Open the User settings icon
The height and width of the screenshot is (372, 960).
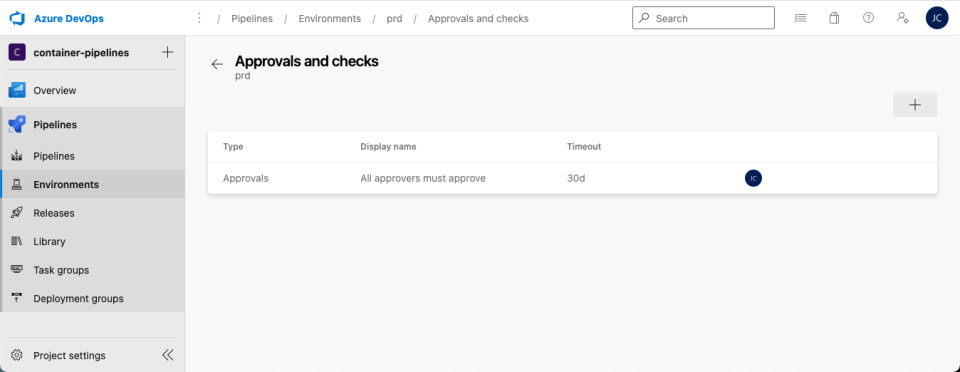pos(902,18)
